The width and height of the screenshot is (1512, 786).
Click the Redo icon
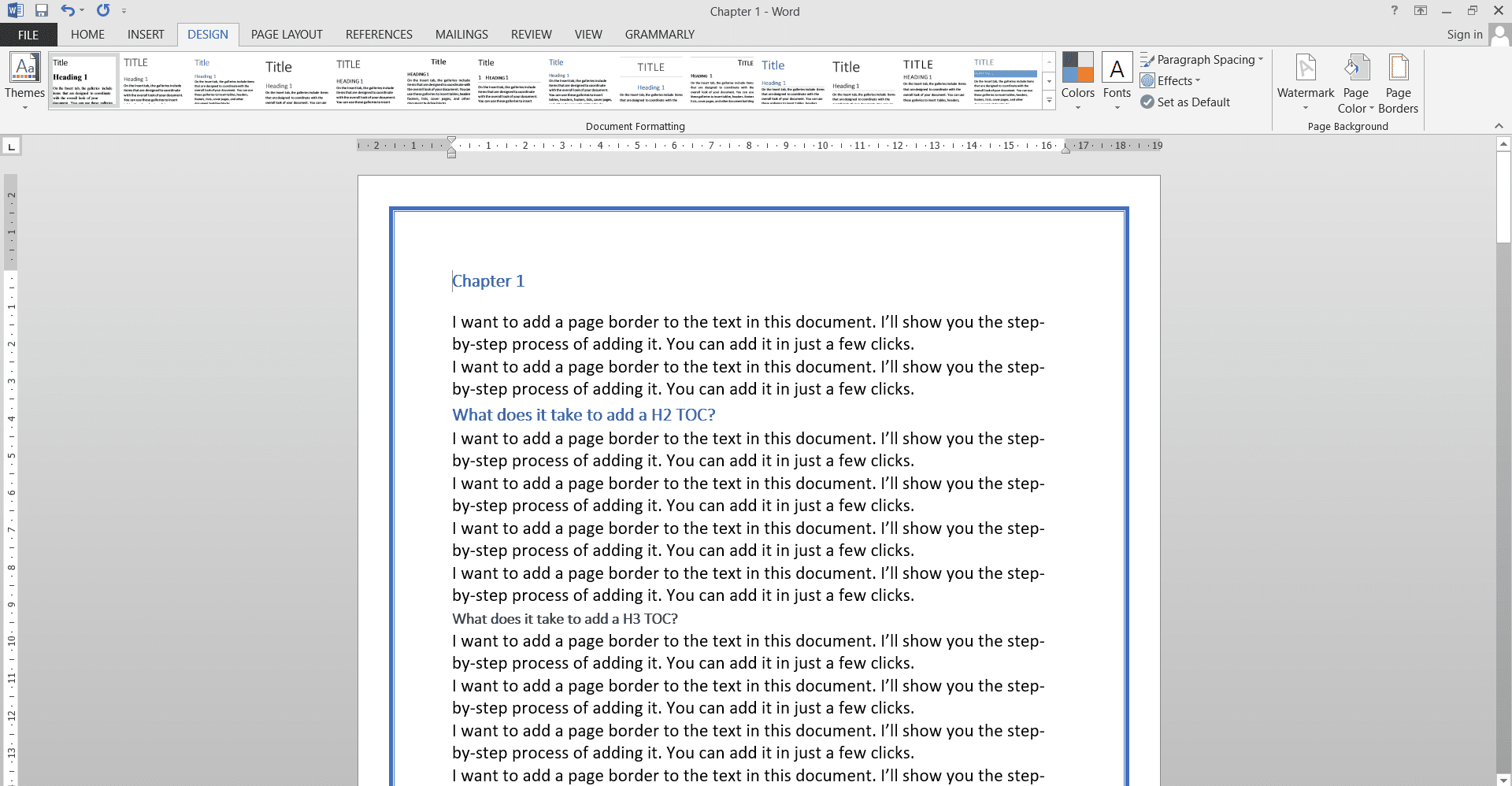102,10
